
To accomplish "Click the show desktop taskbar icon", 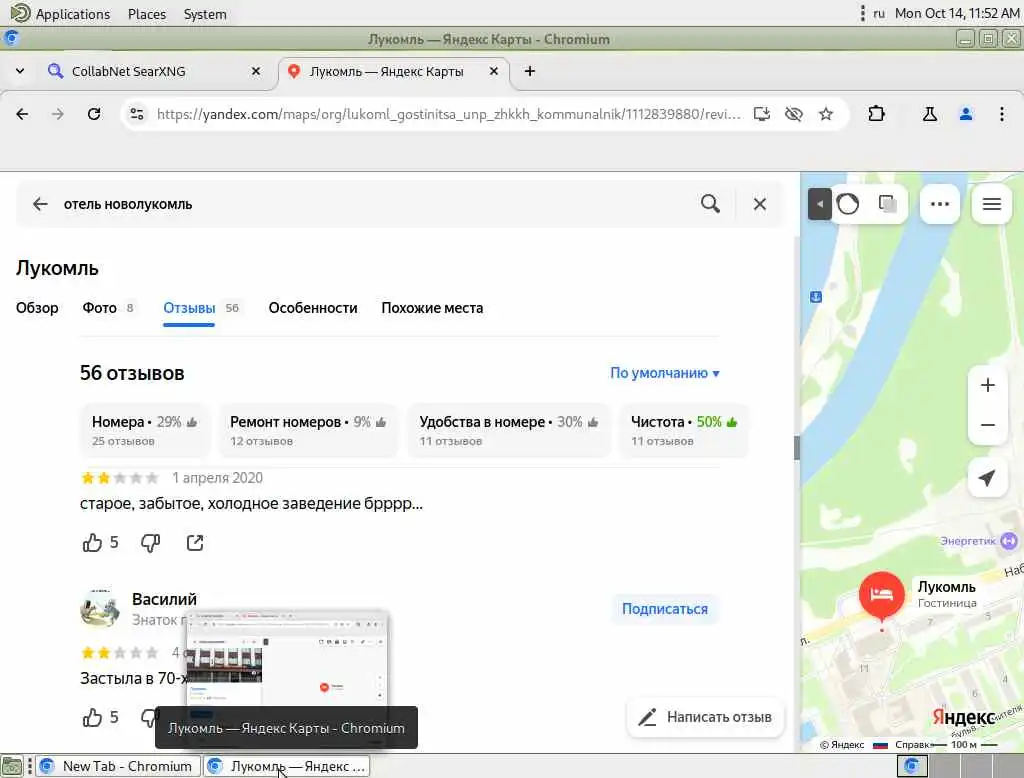I will pos(11,766).
